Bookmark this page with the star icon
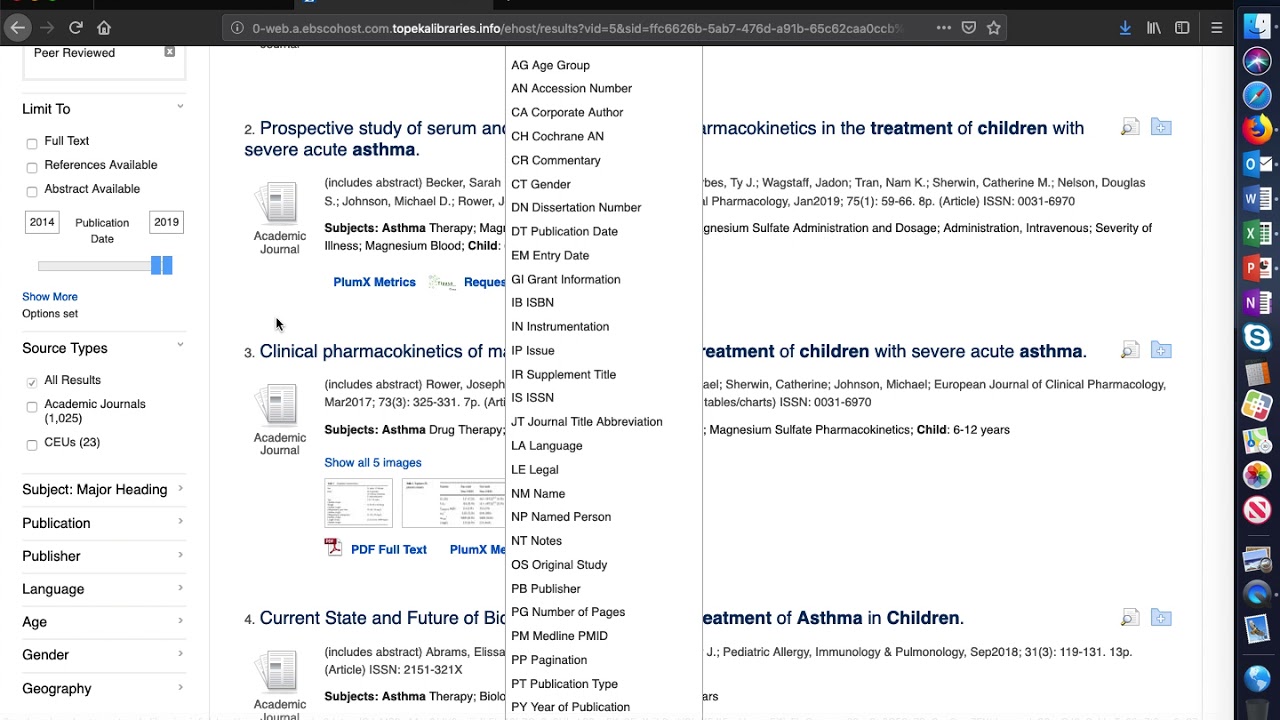1280x720 pixels. tap(994, 28)
